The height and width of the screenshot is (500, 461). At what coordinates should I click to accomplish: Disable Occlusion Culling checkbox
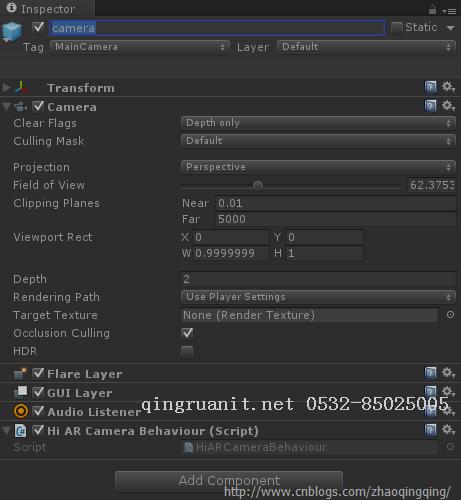tap(187, 333)
